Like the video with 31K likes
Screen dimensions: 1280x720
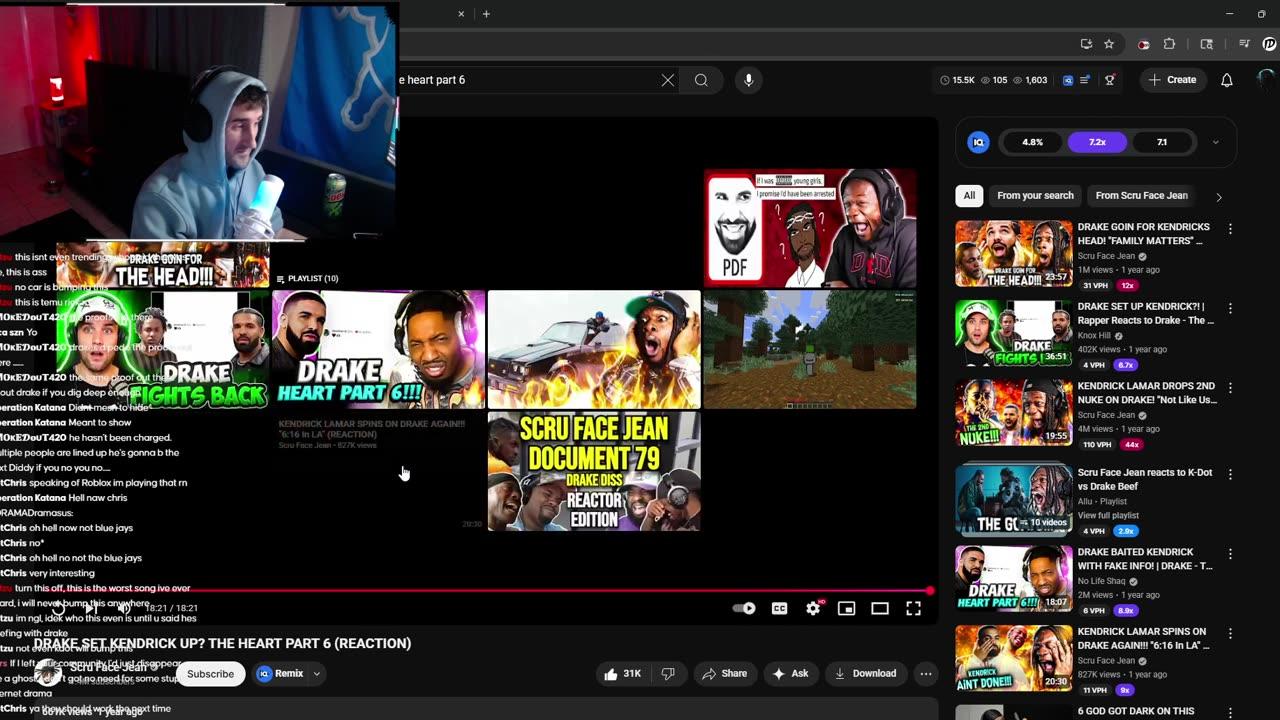click(621, 674)
